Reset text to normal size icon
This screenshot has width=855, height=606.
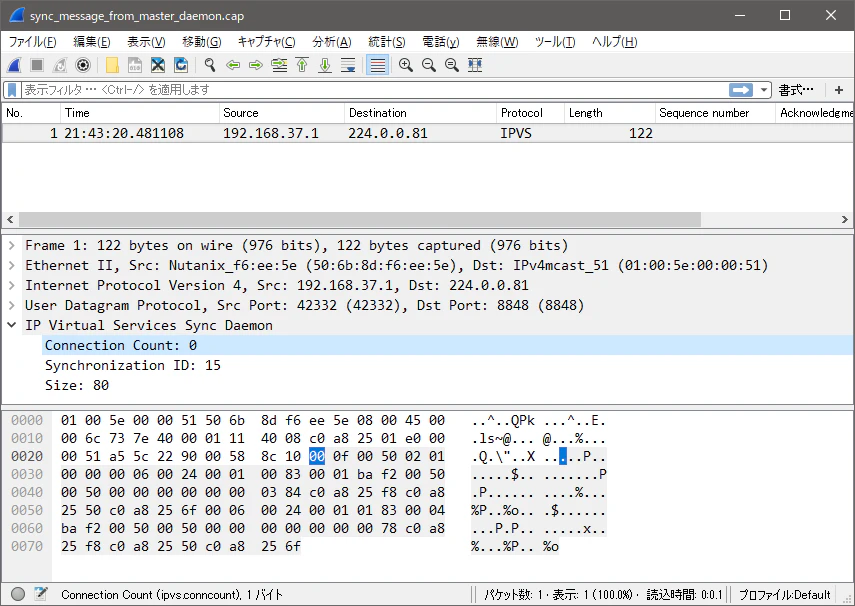pyautogui.click(x=451, y=65)
